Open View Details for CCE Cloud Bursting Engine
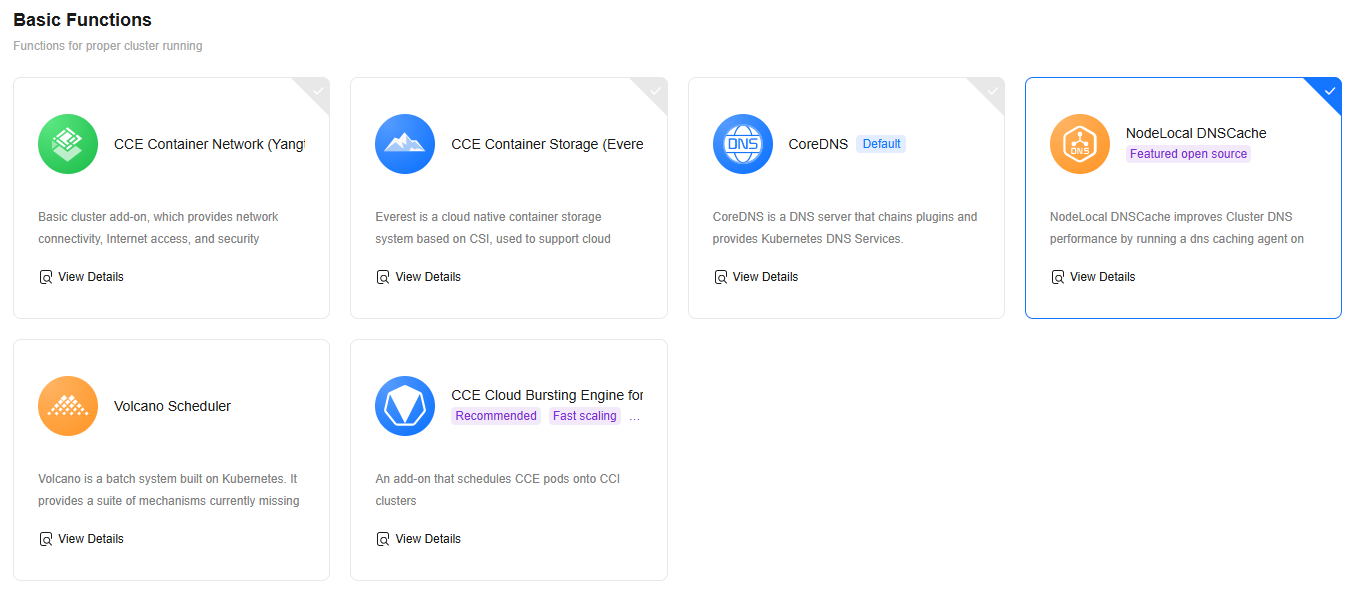The image size is (1359, 596). [x=419, y=539]
